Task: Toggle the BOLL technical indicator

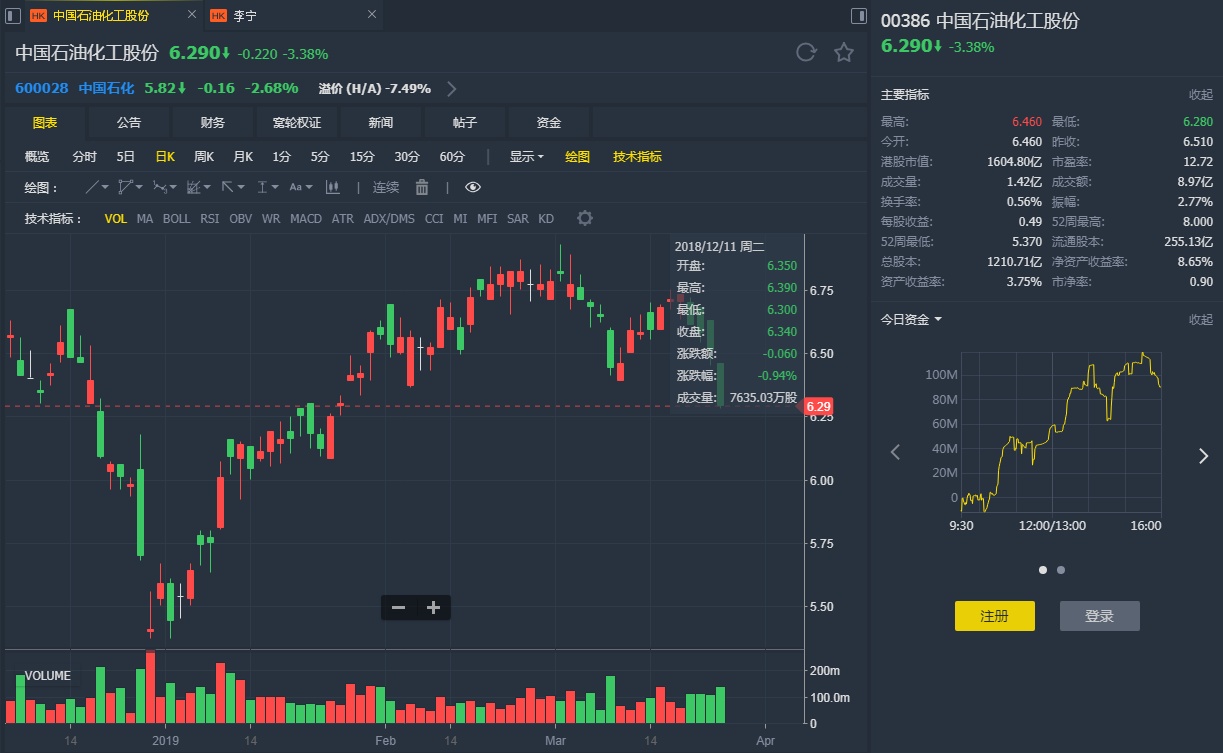Action: (x=176, y=218)
